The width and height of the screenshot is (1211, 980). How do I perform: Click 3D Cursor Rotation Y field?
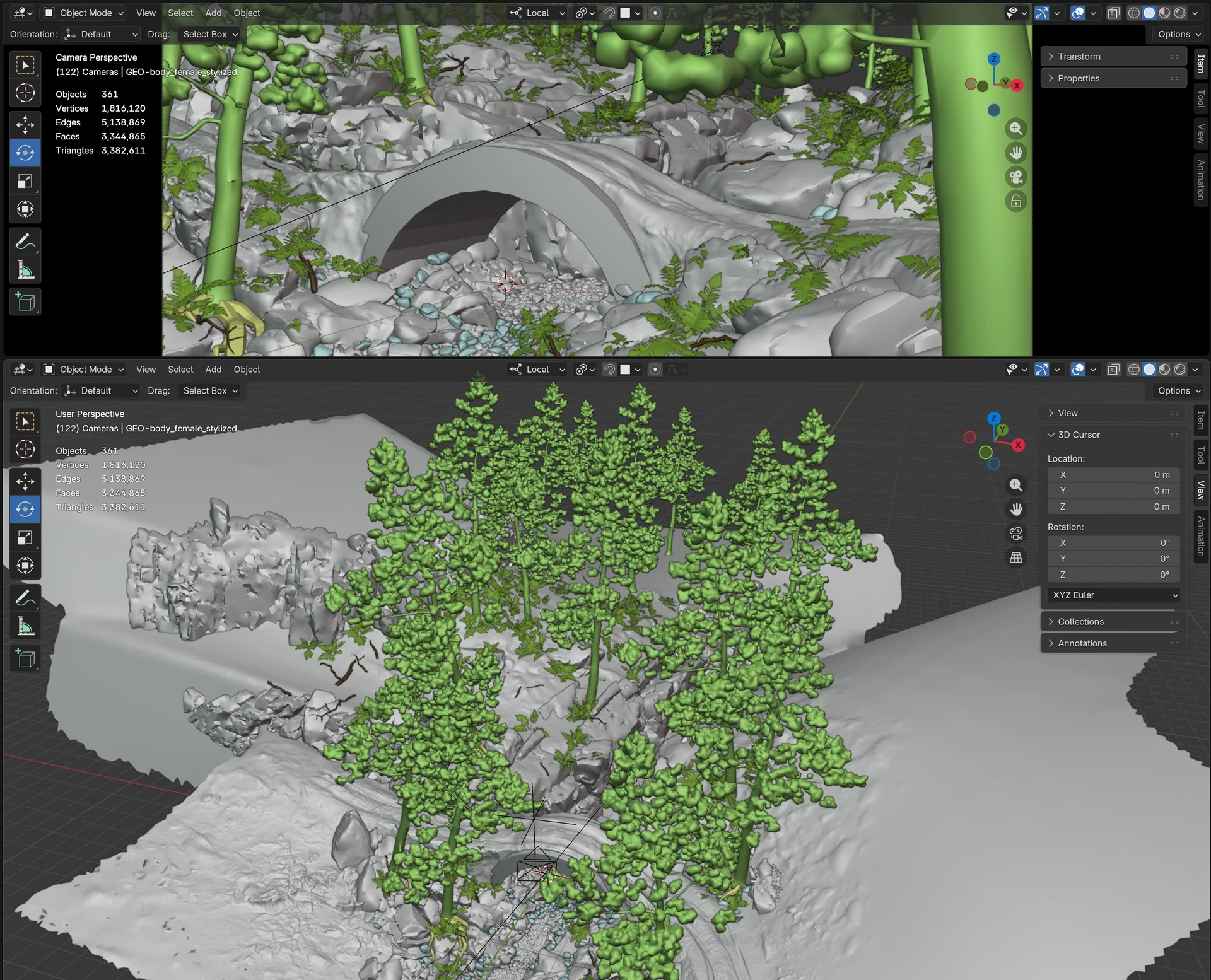tap(1114, 559)
